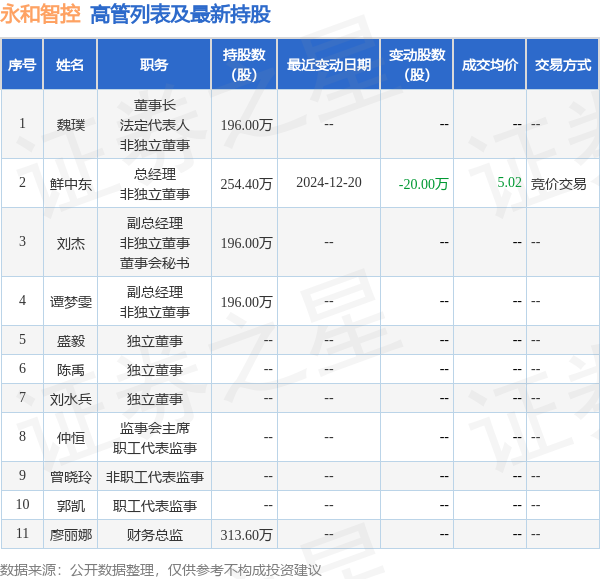
Task: Click the name 刘水兵 in row 7
Action: (71, 399)
